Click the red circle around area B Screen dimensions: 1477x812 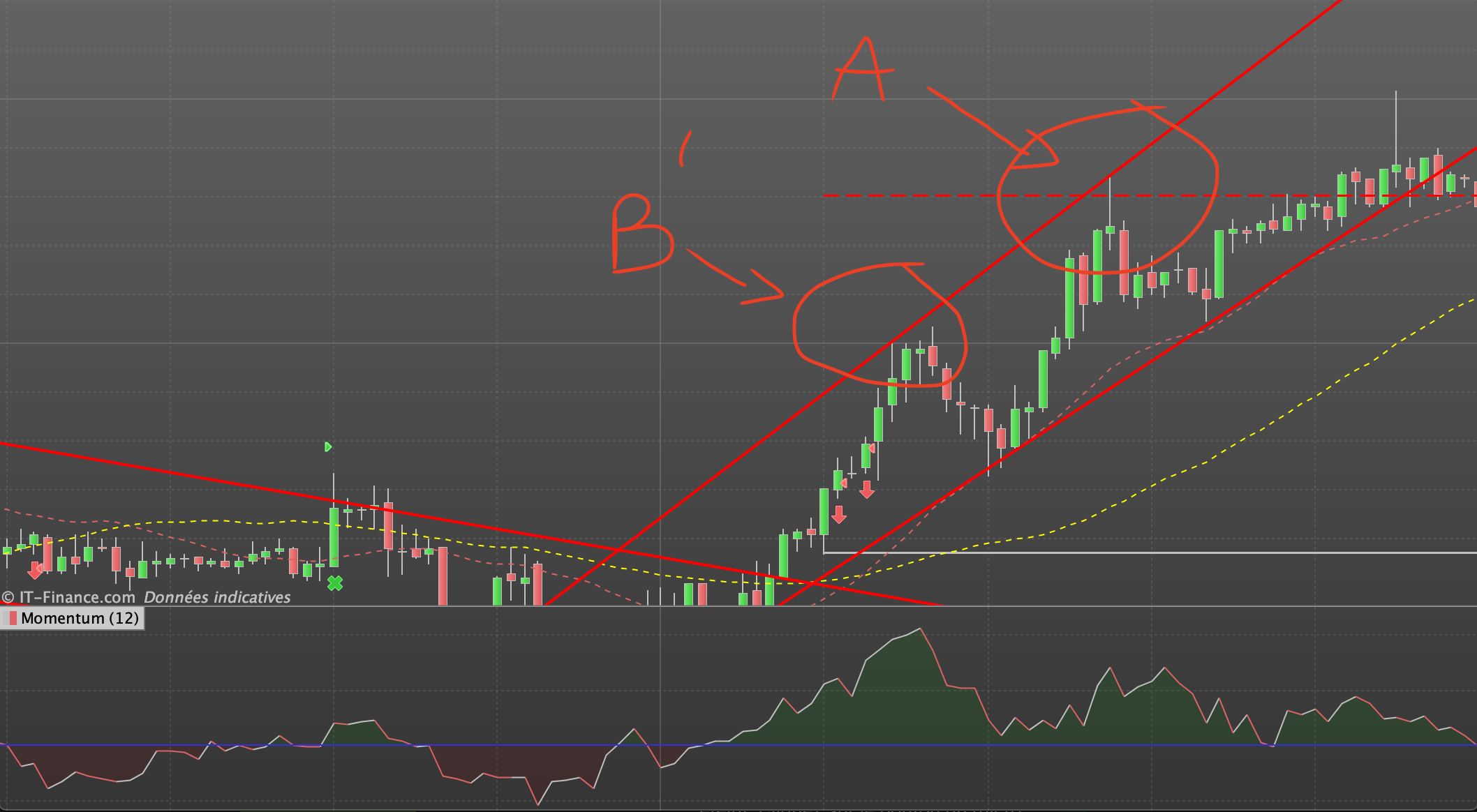(x=794, y=328)
